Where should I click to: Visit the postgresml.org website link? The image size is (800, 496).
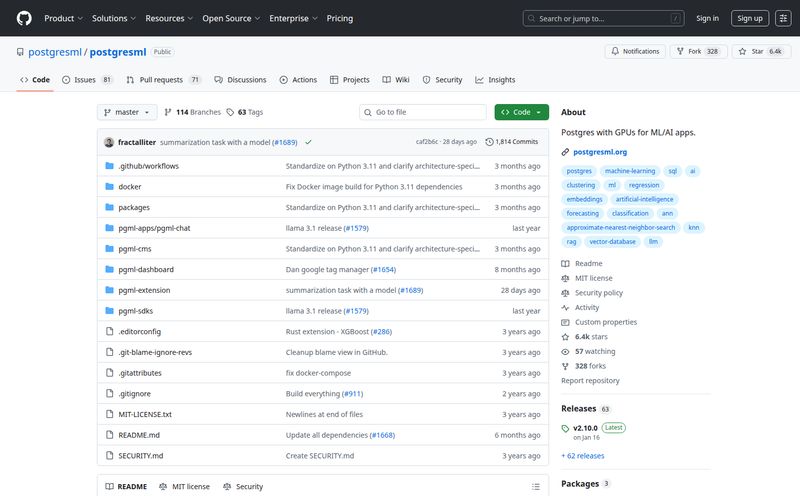[x=600, y=152]
